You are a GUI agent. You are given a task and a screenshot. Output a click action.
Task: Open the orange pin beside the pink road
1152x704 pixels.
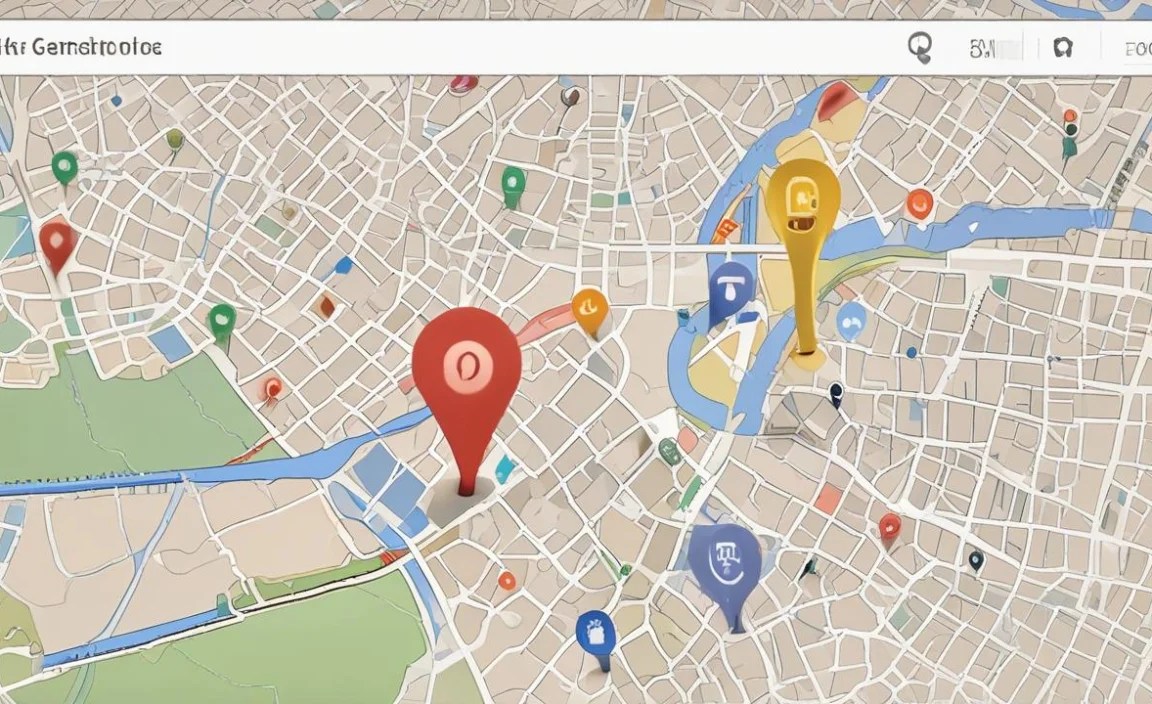tap(590, 311)
